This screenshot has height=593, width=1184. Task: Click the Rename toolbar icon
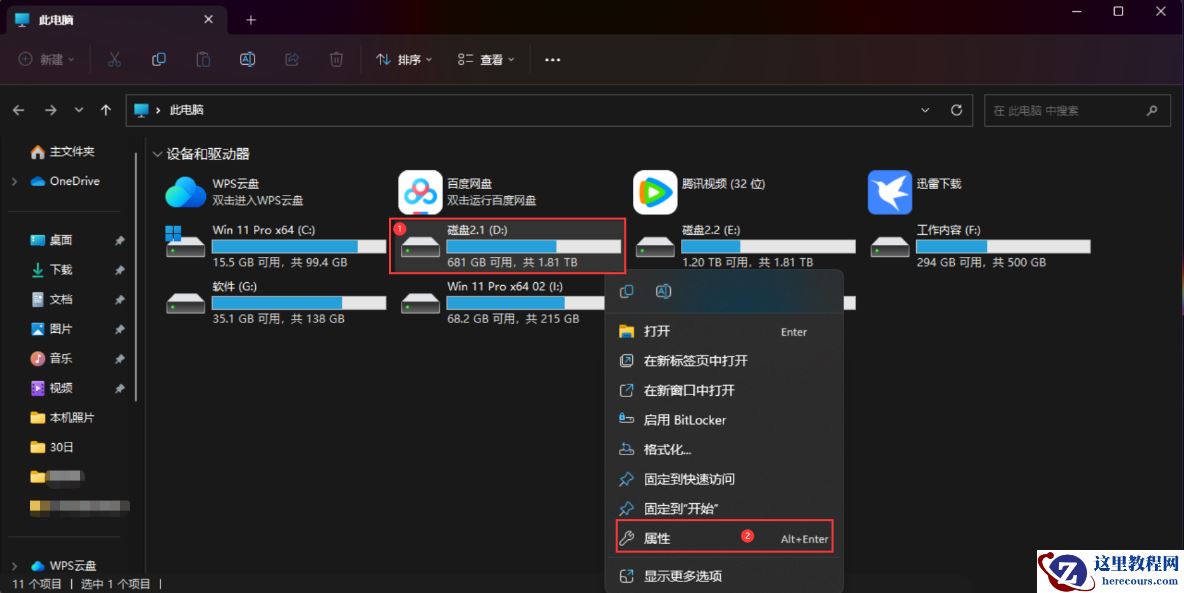click(247, 59)
